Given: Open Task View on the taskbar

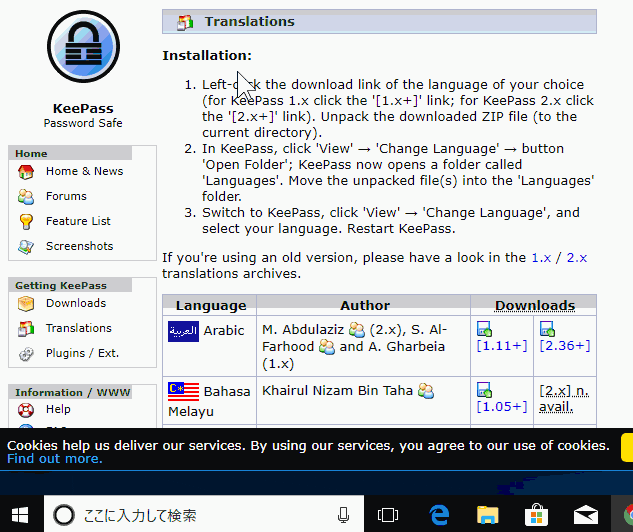Looking at the screenshot, I should pyautogui.click(x=388, y=515).
